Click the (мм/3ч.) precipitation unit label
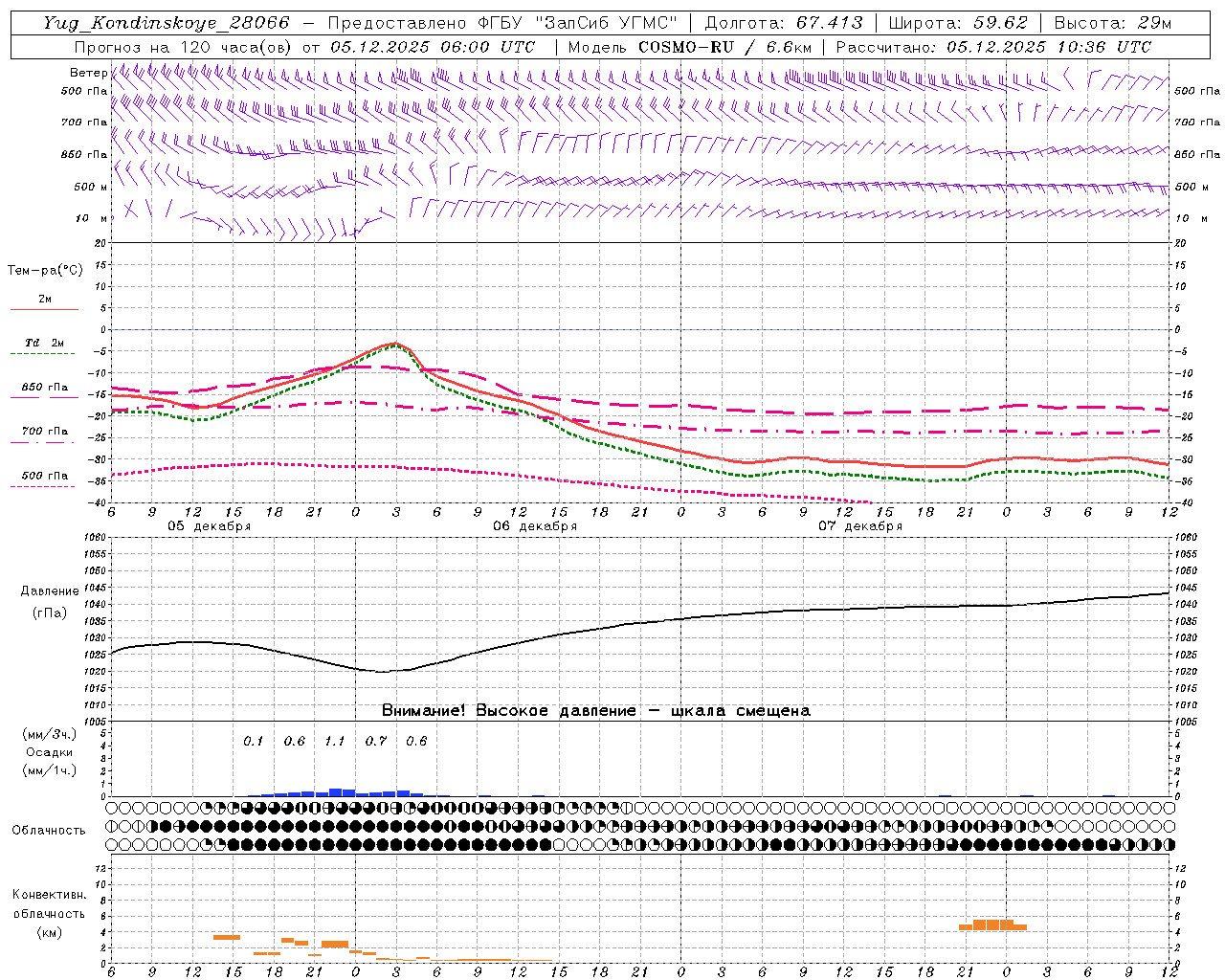 tap(49, 734)
